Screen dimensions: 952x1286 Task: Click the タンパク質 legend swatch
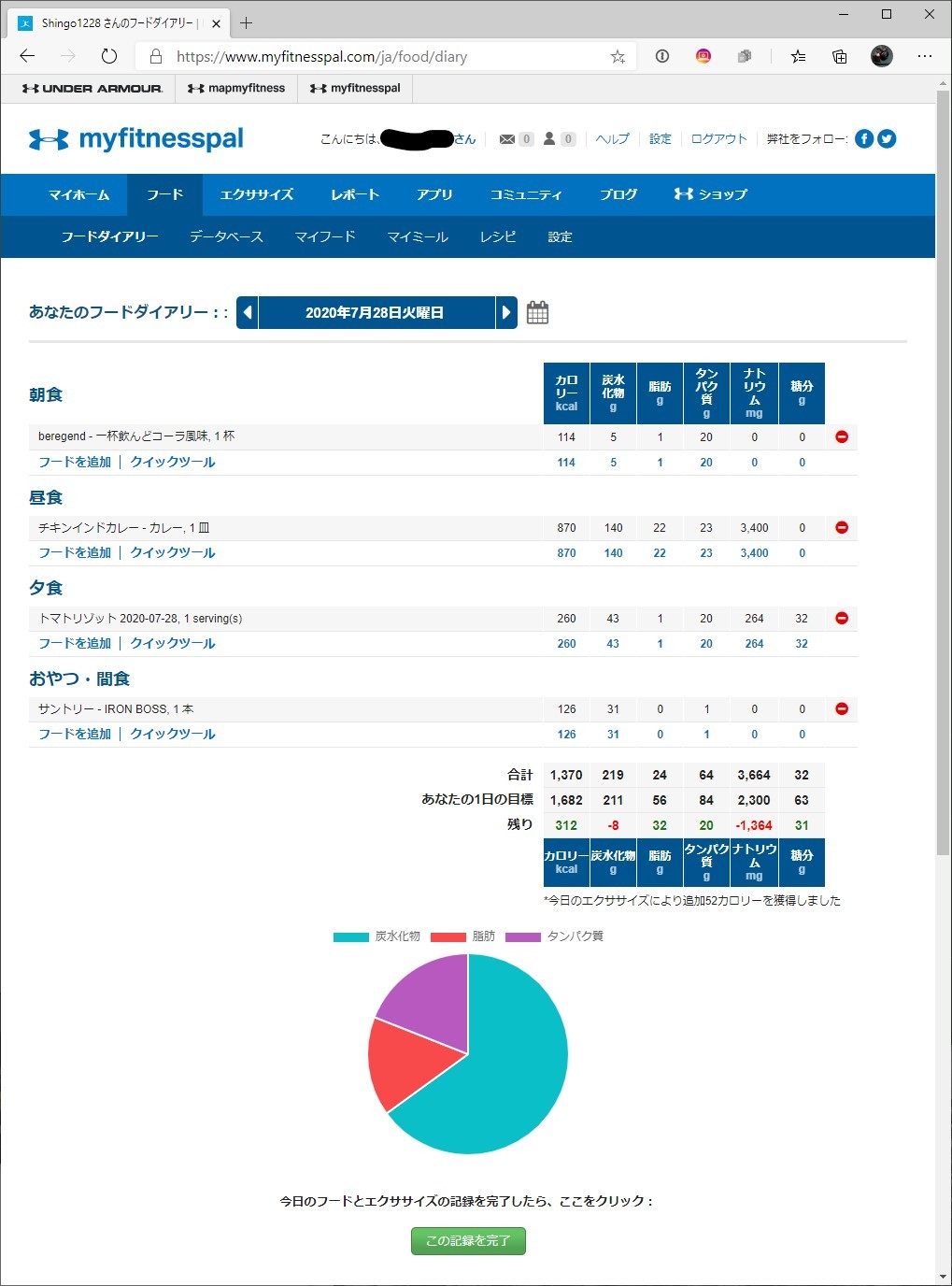523,936
